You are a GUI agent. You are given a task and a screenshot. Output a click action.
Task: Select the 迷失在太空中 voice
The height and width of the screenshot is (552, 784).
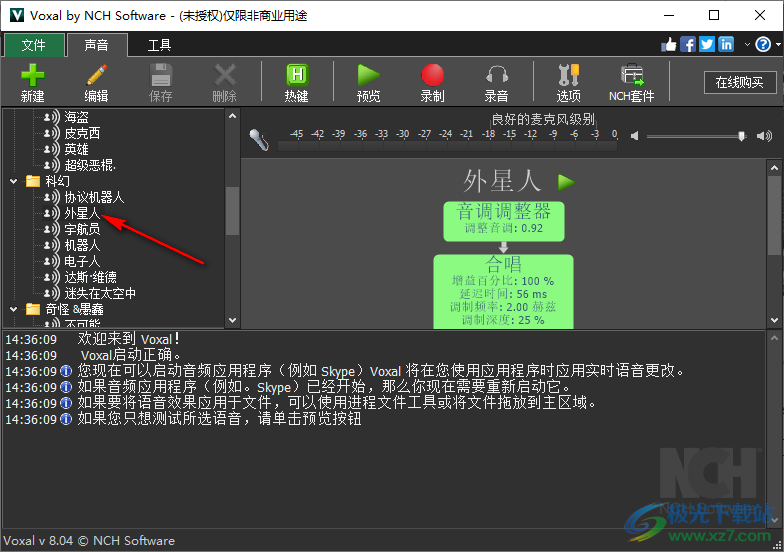tap(100, 294)
